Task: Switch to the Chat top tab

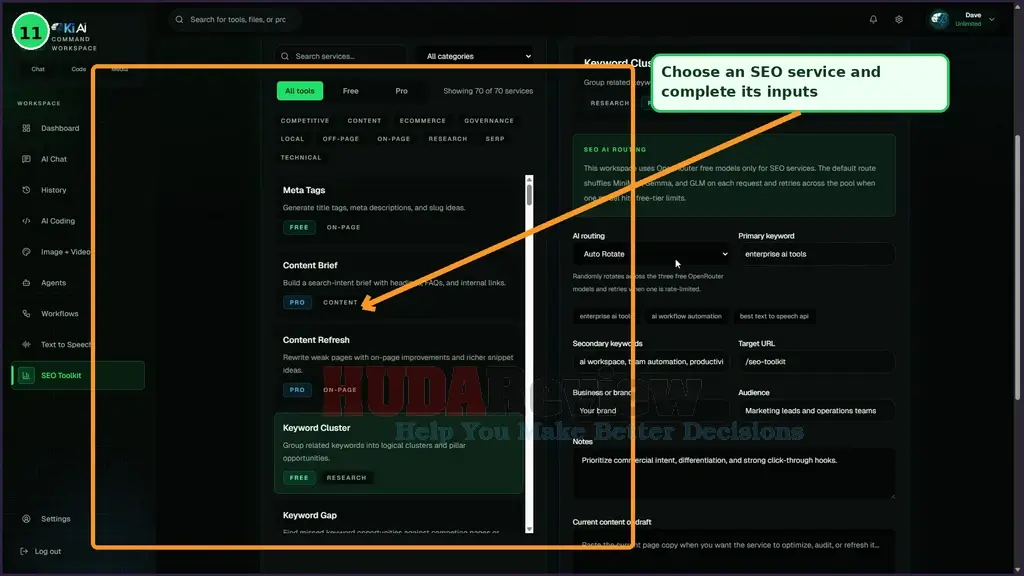Action: click(x=38, y=69)
